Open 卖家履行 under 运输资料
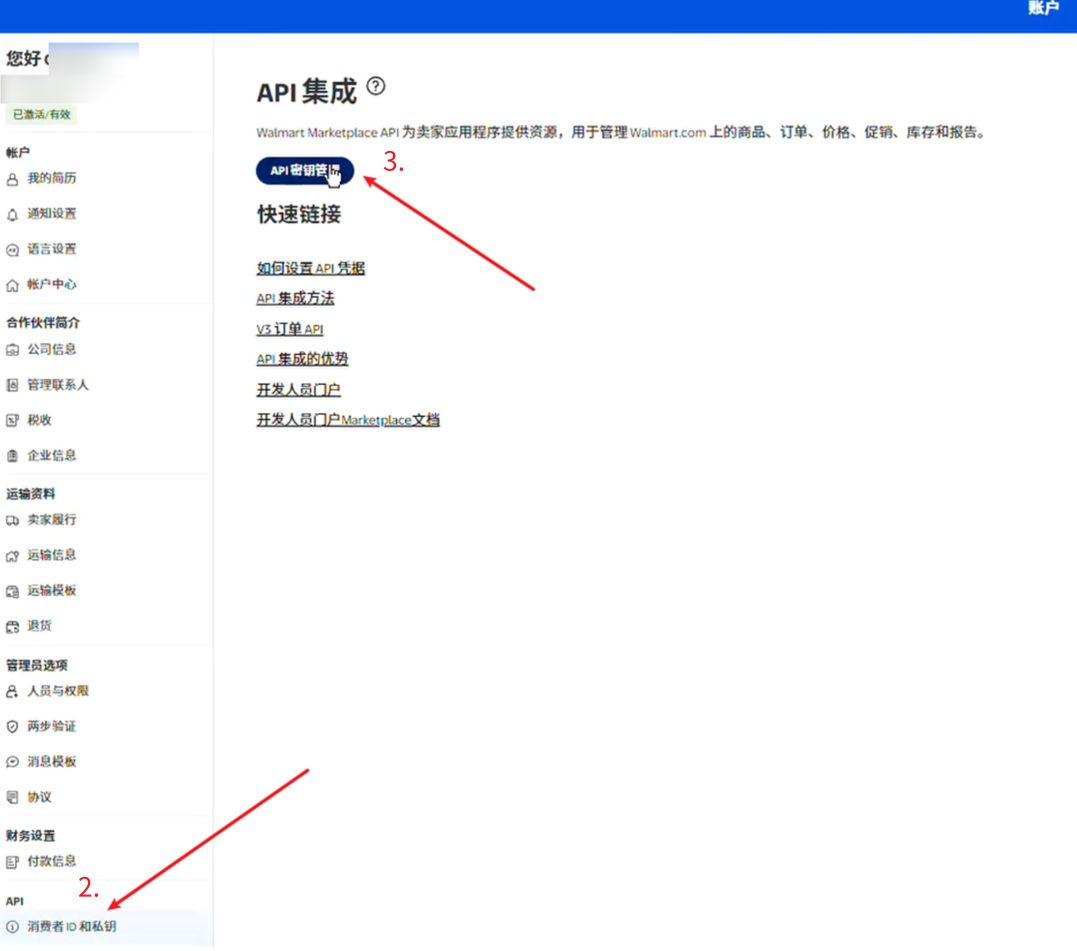The height and width of the screenshot is (951, 1077). [x=52, y=519]
